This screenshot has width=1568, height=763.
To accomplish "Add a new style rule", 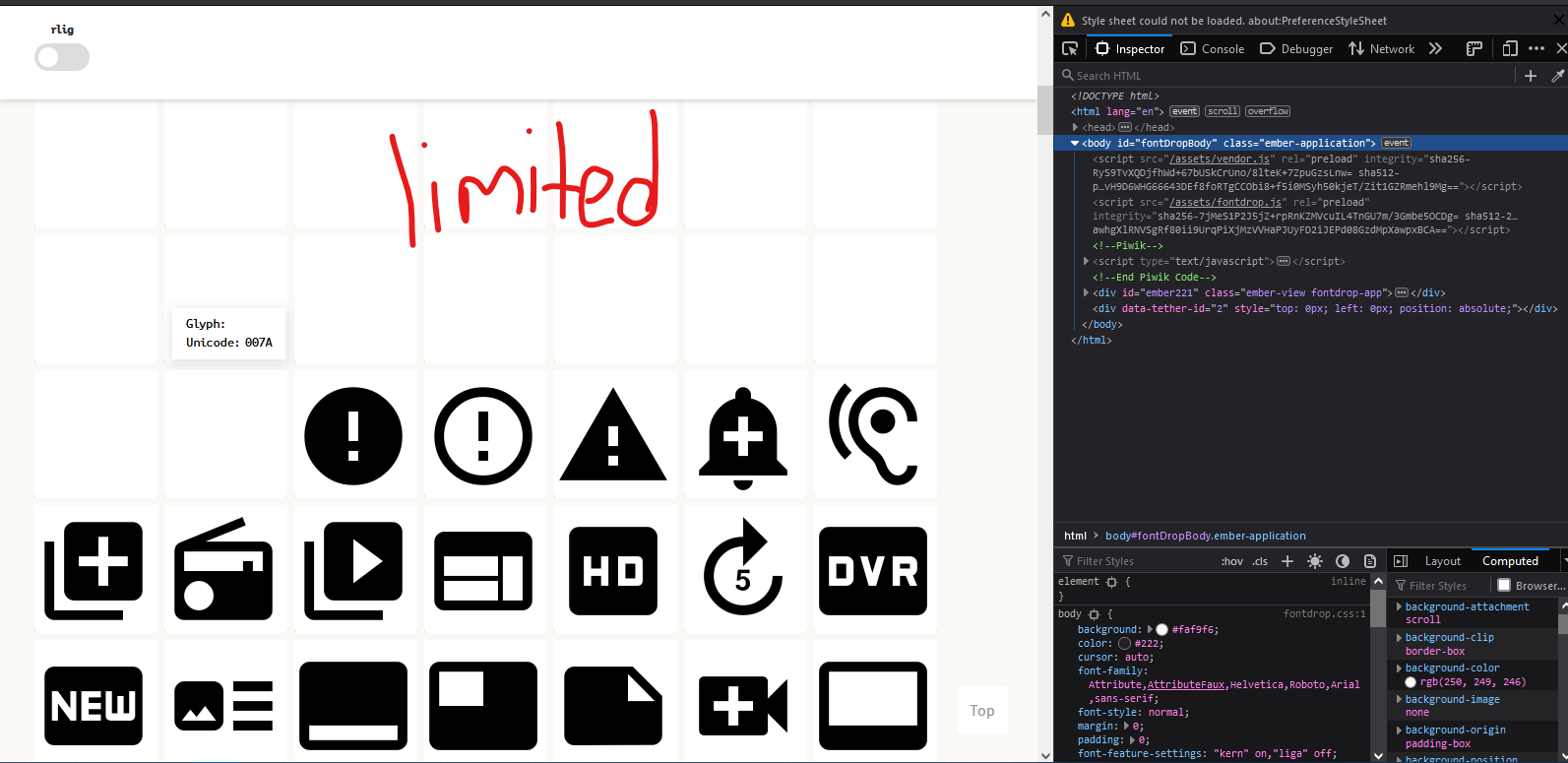I will [x=1287, y=561].
